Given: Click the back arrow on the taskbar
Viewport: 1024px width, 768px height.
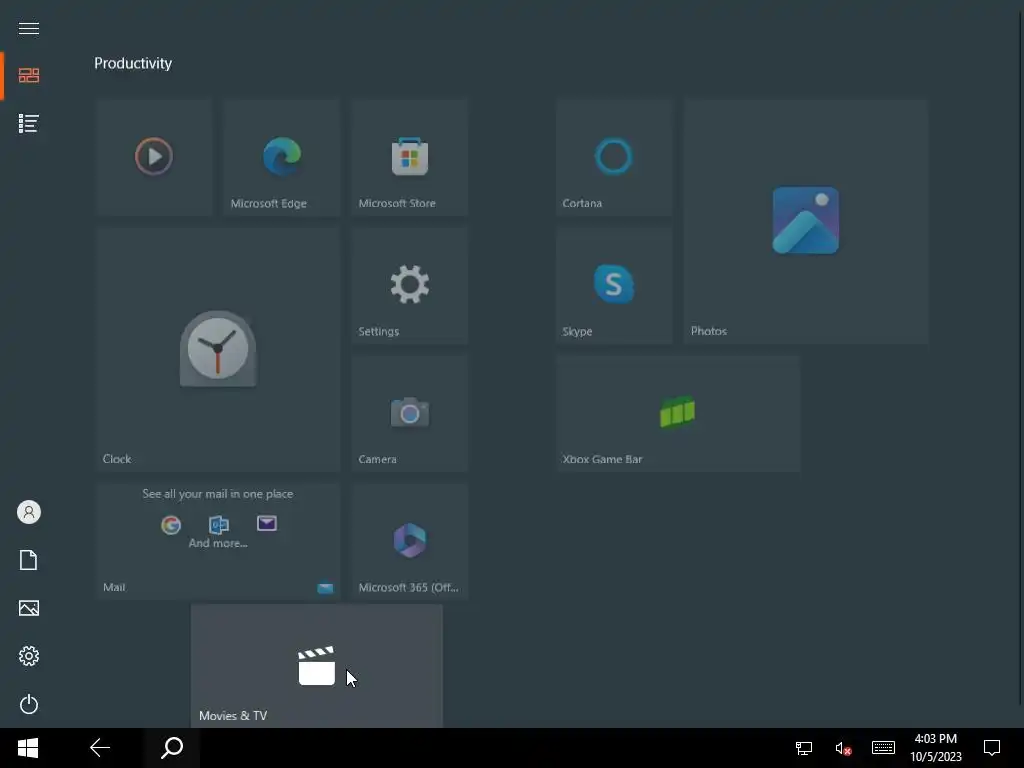Looking at the screenshot, I should [x=100, y=748].
